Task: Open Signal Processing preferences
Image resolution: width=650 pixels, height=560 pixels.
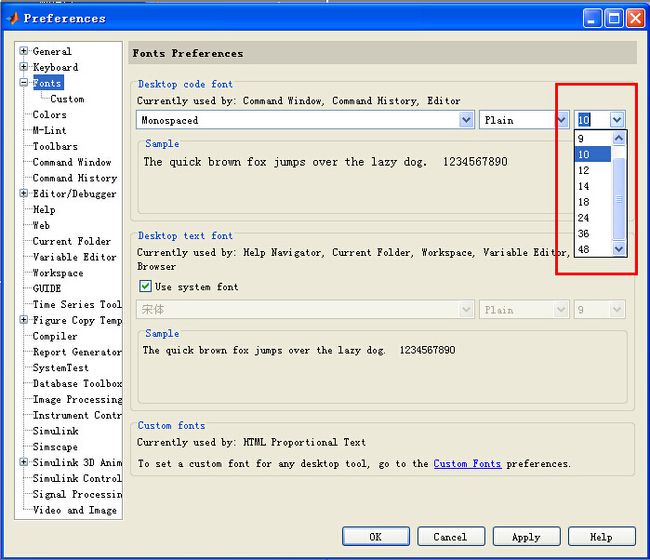Action: click(x=77, y=494)
